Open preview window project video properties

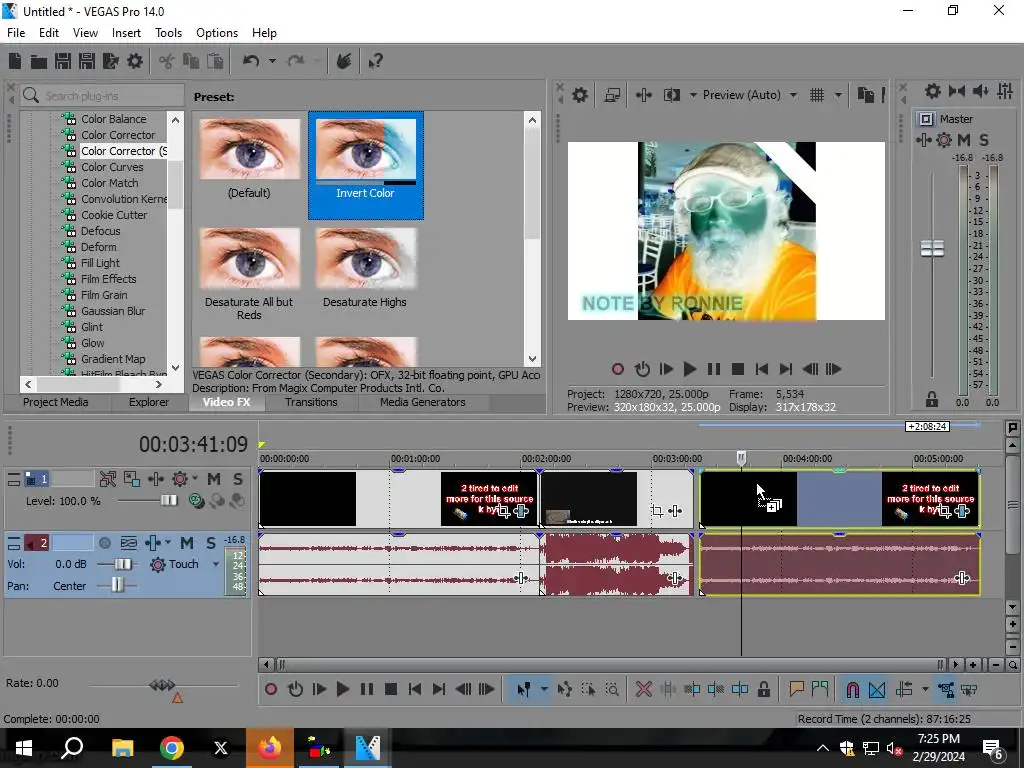tap(580, 95)
